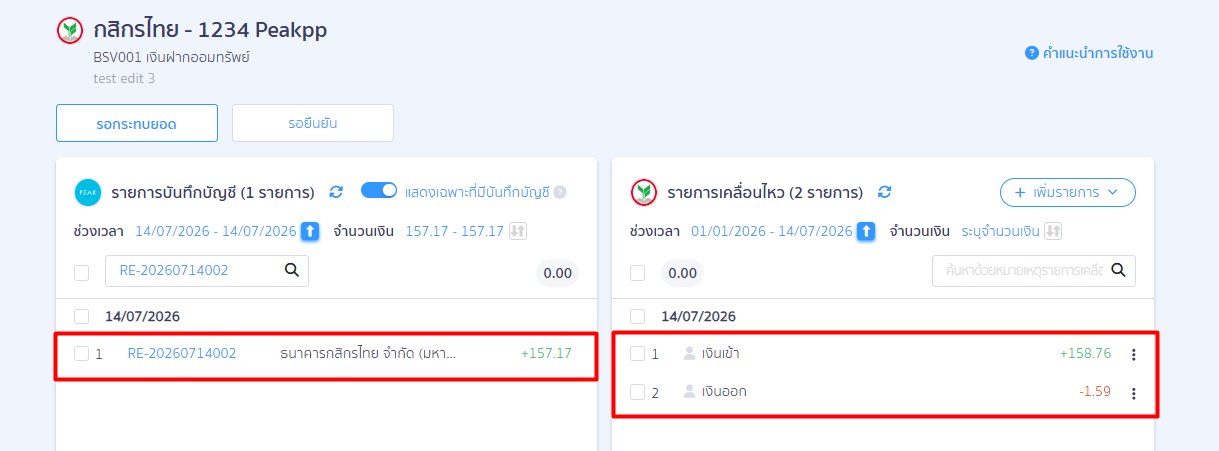The width and height of the screenshot is (1219, 451).
Task: Click the +157.17 amount
Action: tap(546, 353)
